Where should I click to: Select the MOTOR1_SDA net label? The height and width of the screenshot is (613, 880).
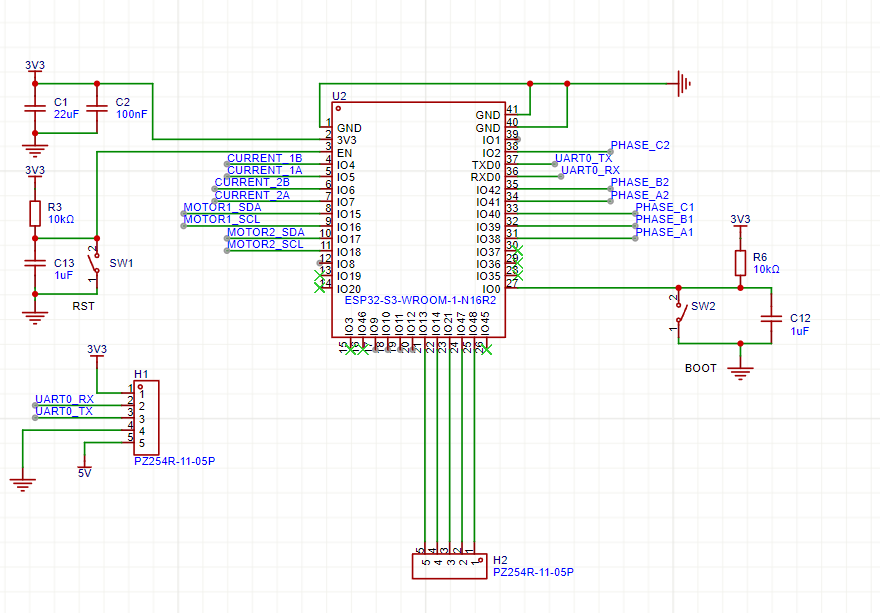[222, 207]
